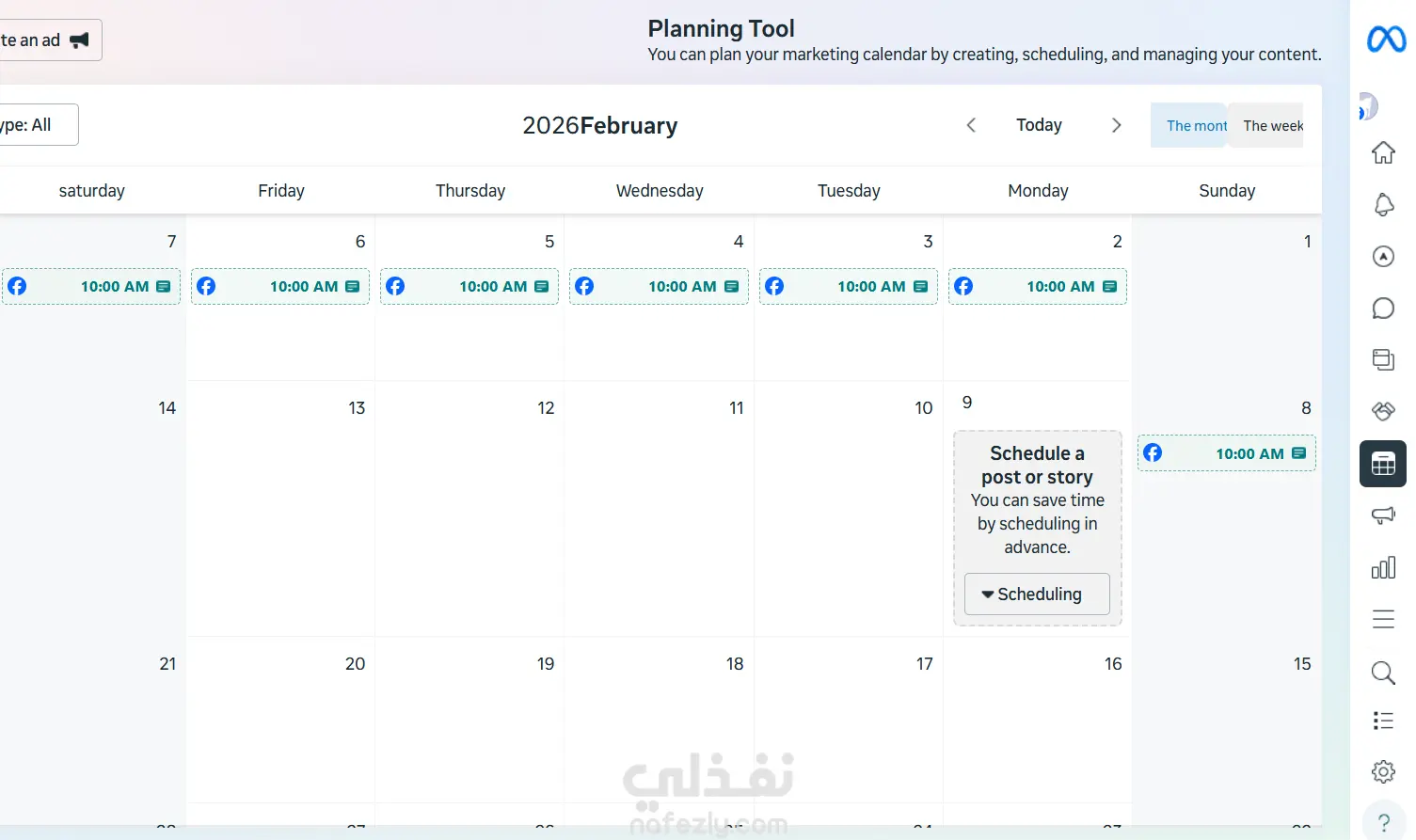This screenshot has height=840, width=1416.
Task: Open the all tools hamburger menu icon
Action: click(x=1383, y=619)
